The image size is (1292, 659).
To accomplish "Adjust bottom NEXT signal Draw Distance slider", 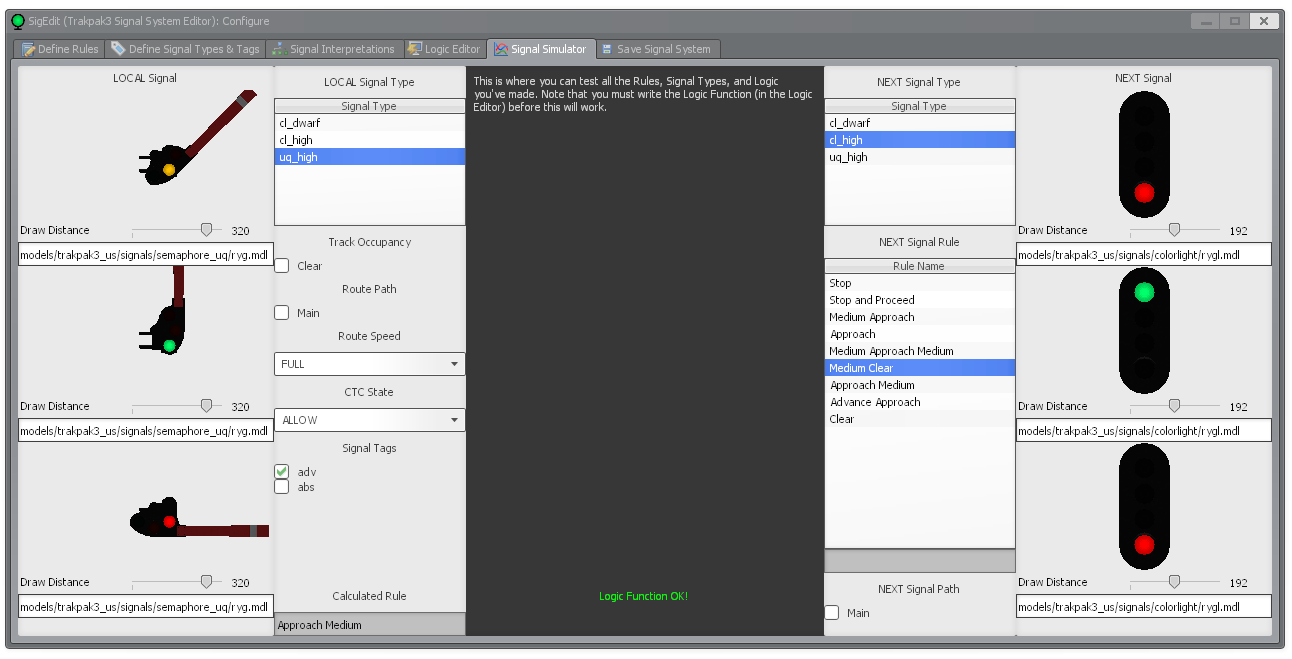I will 1175,582.
